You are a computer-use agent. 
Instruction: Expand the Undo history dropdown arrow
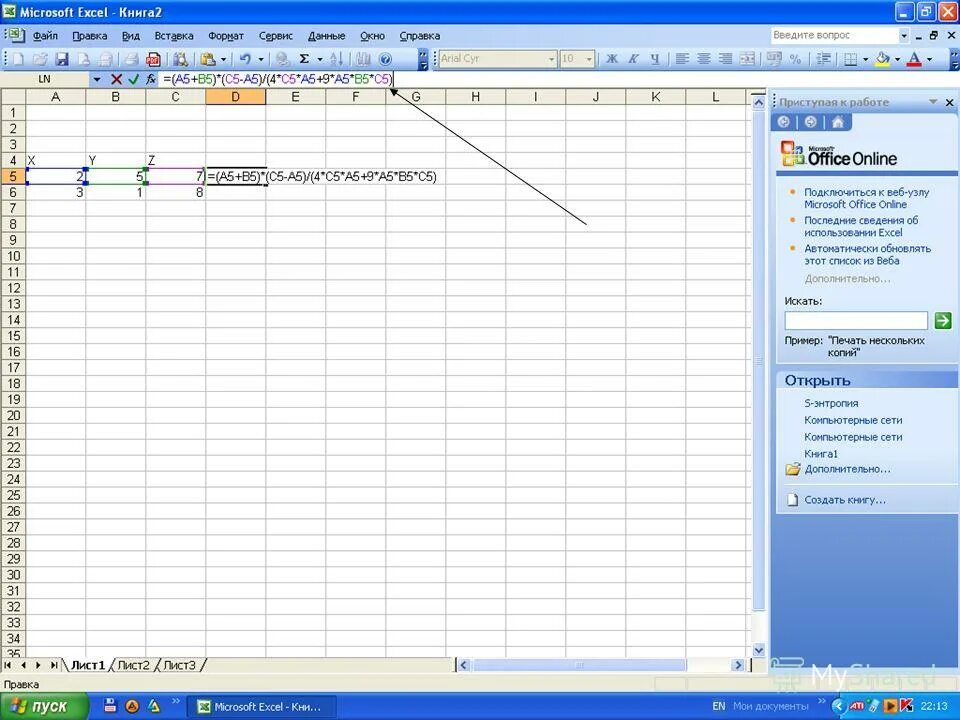coord(260,59)
